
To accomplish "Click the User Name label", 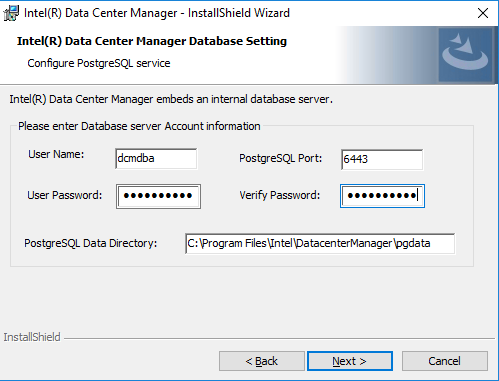I will 56,155.
